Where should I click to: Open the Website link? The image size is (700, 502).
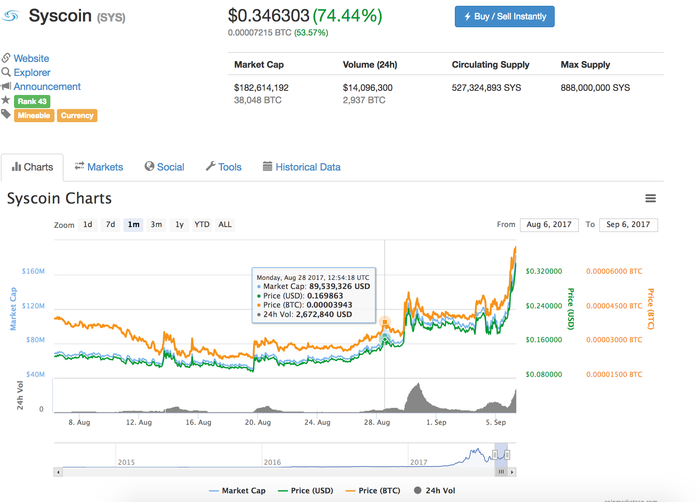tap(31, 58)
